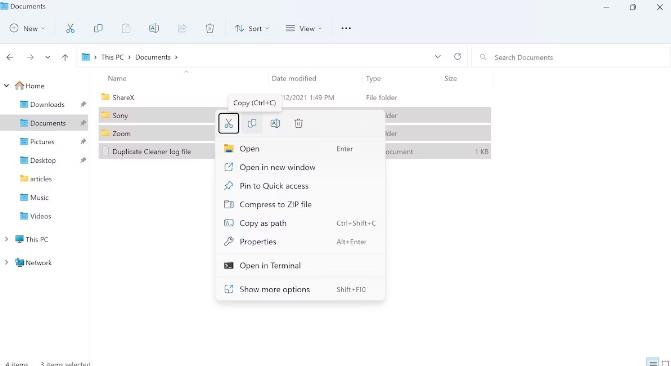This screenshot has width=671, height=366.
Task: Open Desktop in the sidebar
Action: [43, 161]
